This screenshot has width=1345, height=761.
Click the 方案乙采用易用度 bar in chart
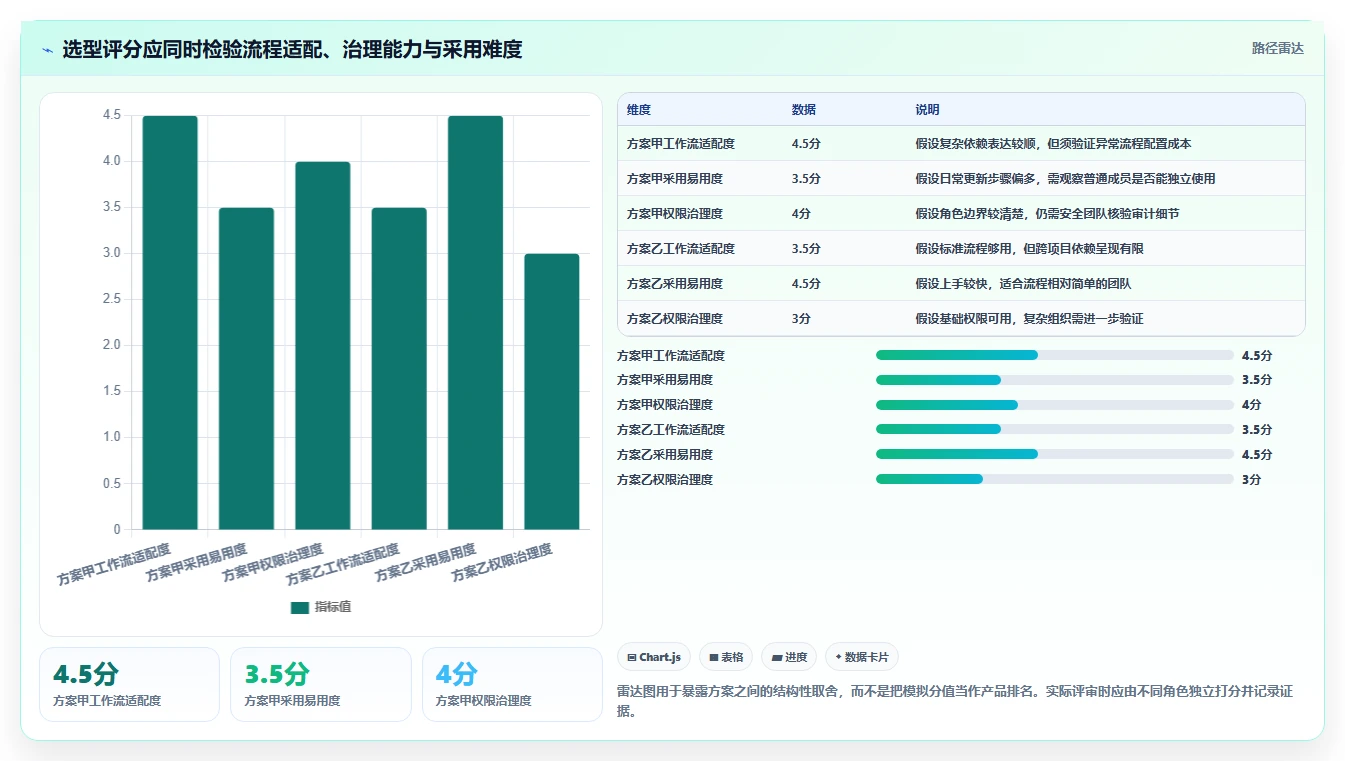click(x=475, y=322)
